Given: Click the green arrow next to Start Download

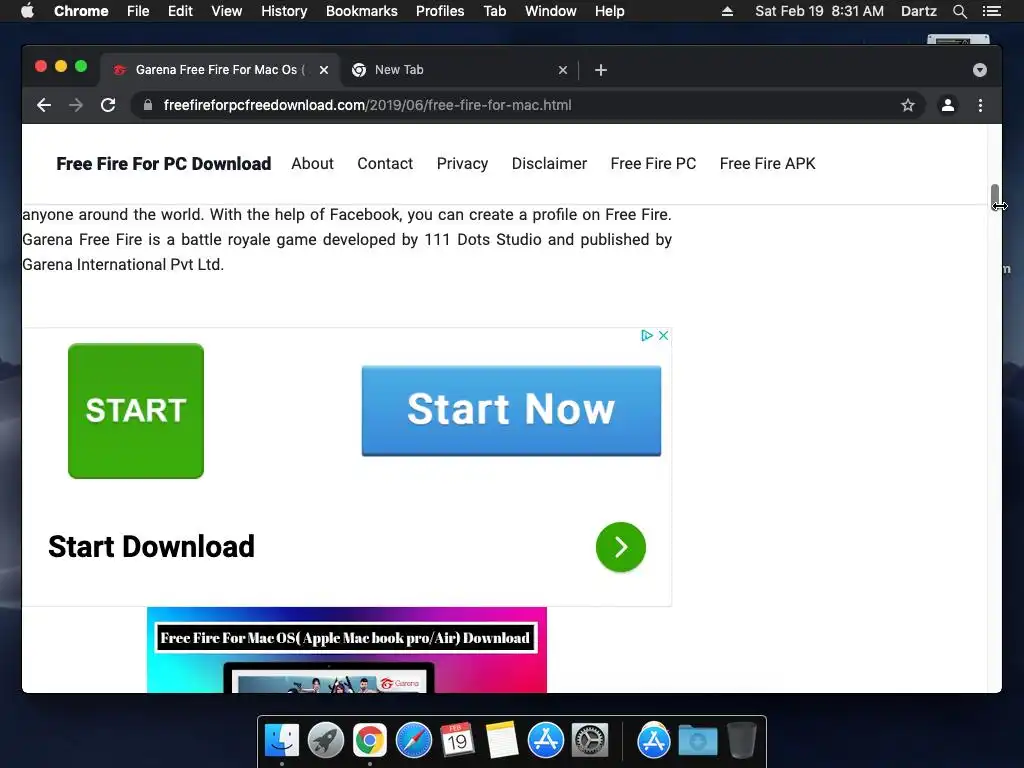Looking at the screenshot, I should [620, 547].
